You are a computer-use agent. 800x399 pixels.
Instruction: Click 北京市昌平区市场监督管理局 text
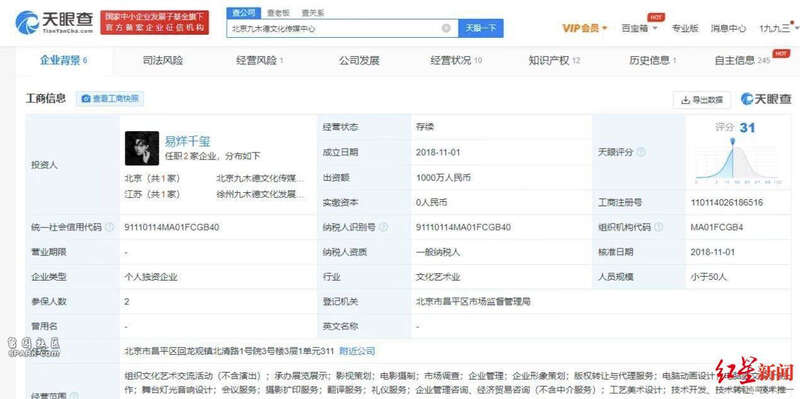click(x=473, y=302)
